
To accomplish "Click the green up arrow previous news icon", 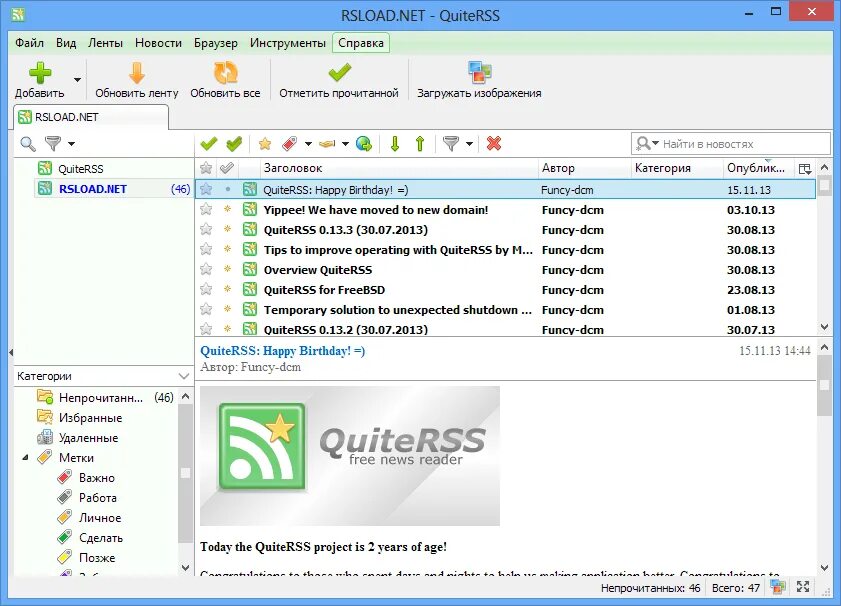I will [x=420, y=144].
